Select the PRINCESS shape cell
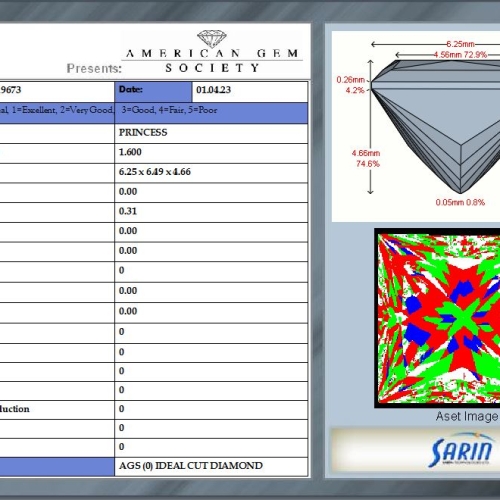The height and width of the screenshot is (500, 500). tap(211, 133)
